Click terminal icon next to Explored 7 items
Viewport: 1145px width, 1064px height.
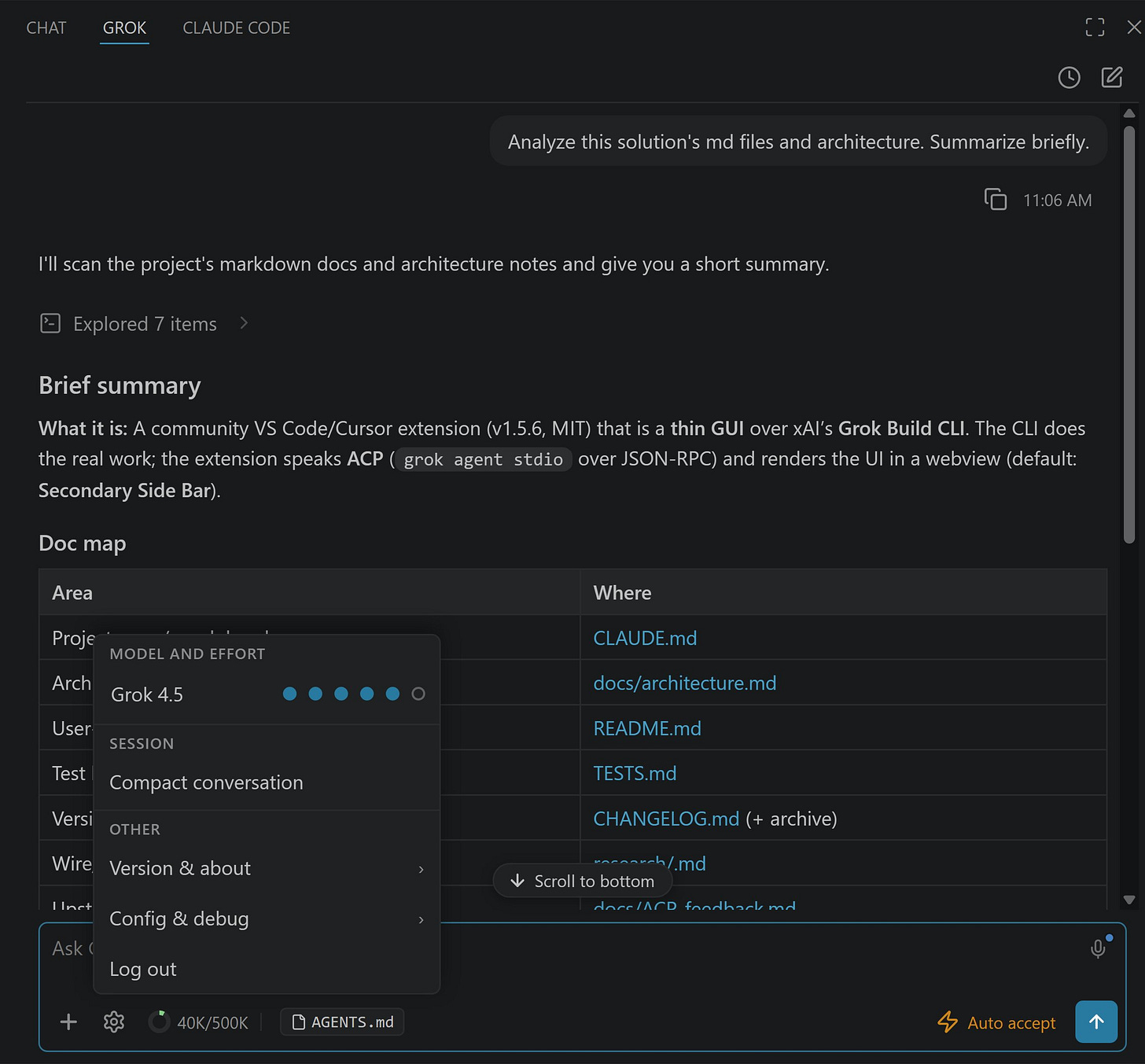coord(50,323)
